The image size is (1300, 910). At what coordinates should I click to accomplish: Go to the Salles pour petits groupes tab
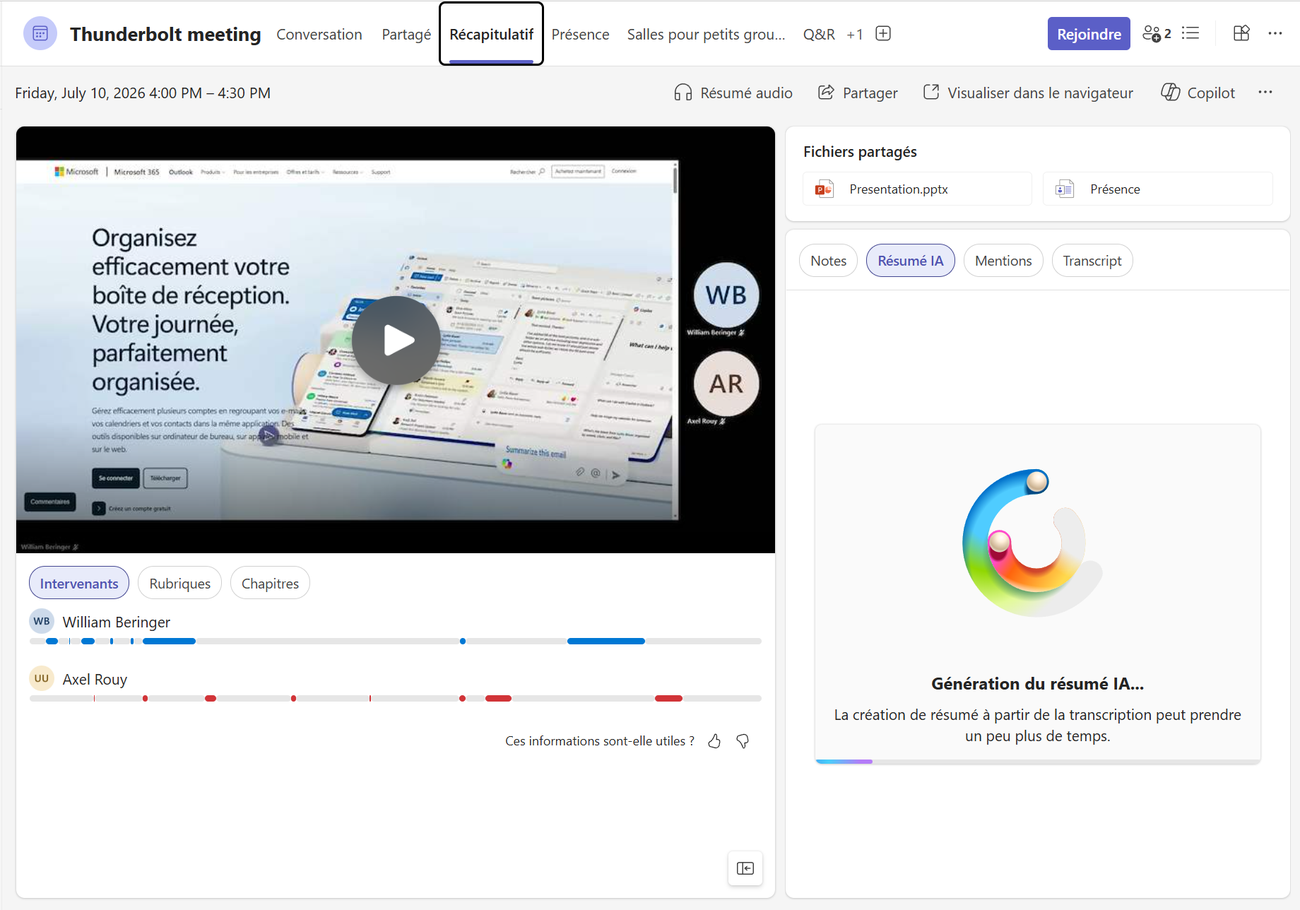point(706,34)
